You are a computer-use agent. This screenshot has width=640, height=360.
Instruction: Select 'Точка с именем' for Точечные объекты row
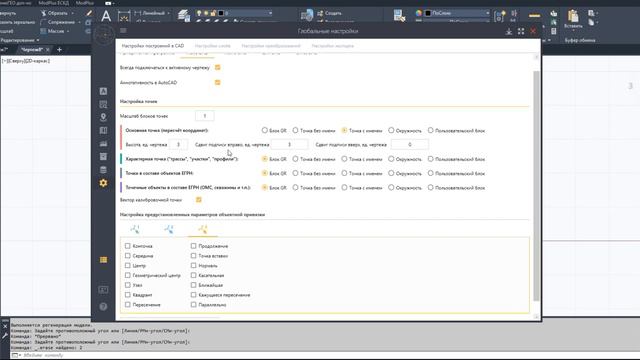(x=344, y=187)
